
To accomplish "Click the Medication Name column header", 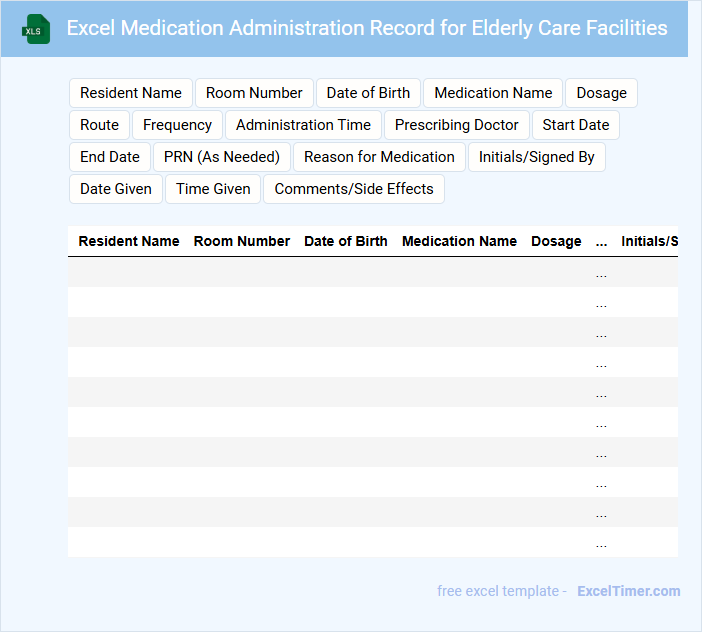I will tap(459, 241).
